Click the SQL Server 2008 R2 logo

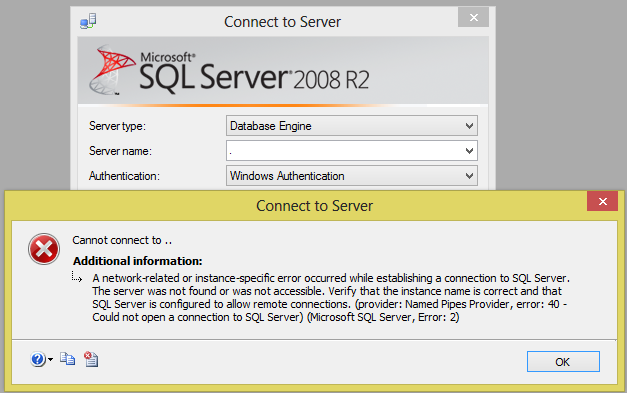pos(229,70)
